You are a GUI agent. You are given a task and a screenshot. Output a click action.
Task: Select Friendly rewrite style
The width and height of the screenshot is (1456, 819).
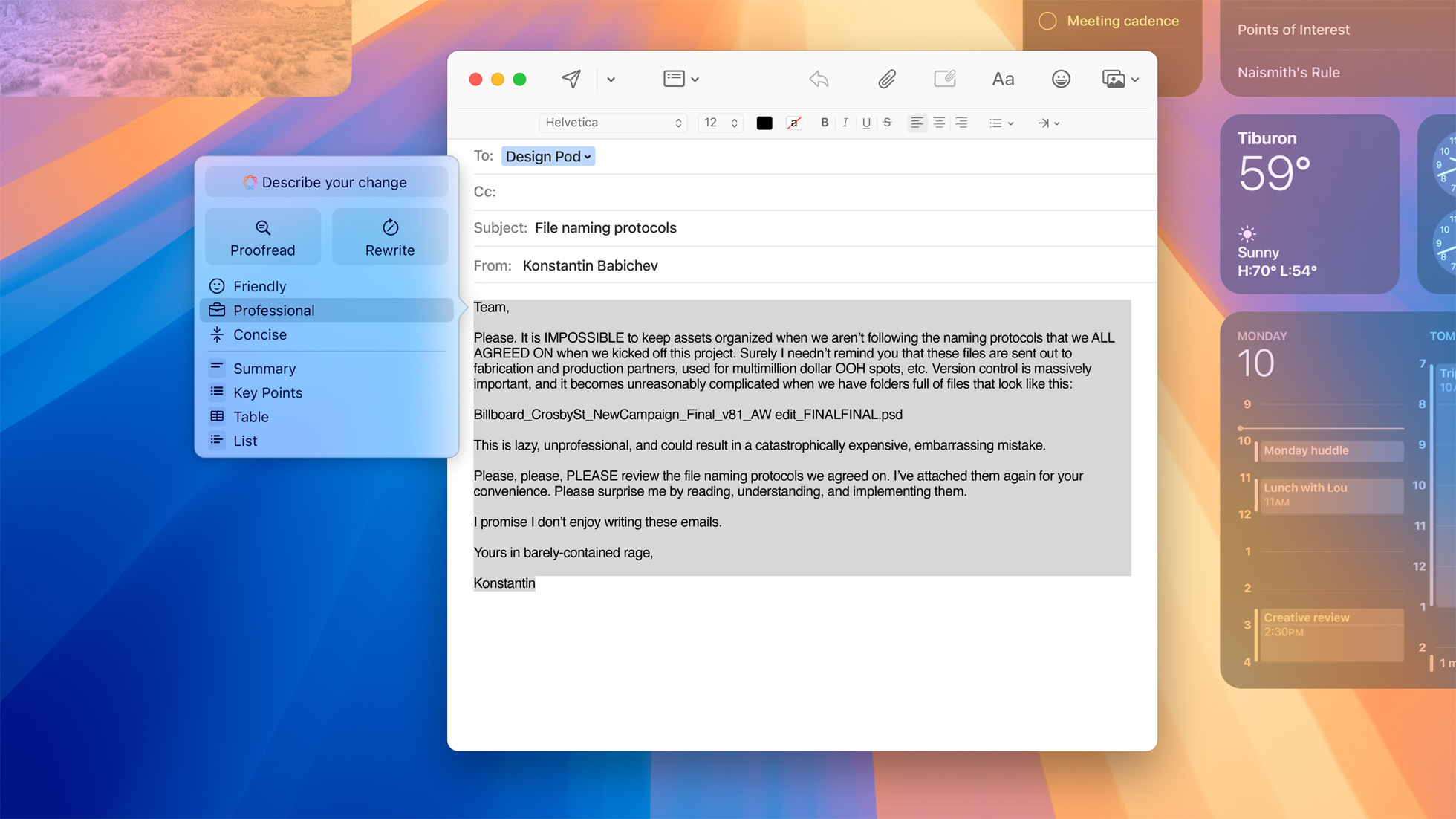[x=259, y=285]
